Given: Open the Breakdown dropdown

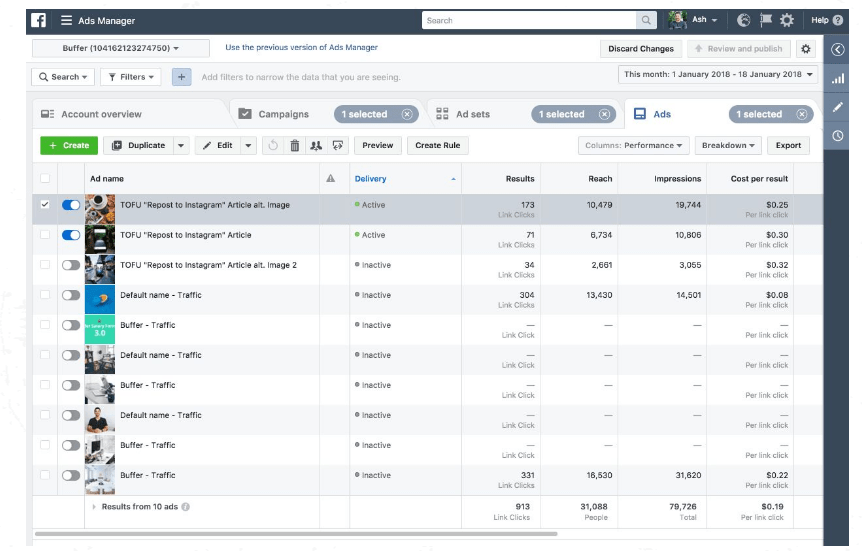Looking at the screenshot, I should [x=728, y=146].
